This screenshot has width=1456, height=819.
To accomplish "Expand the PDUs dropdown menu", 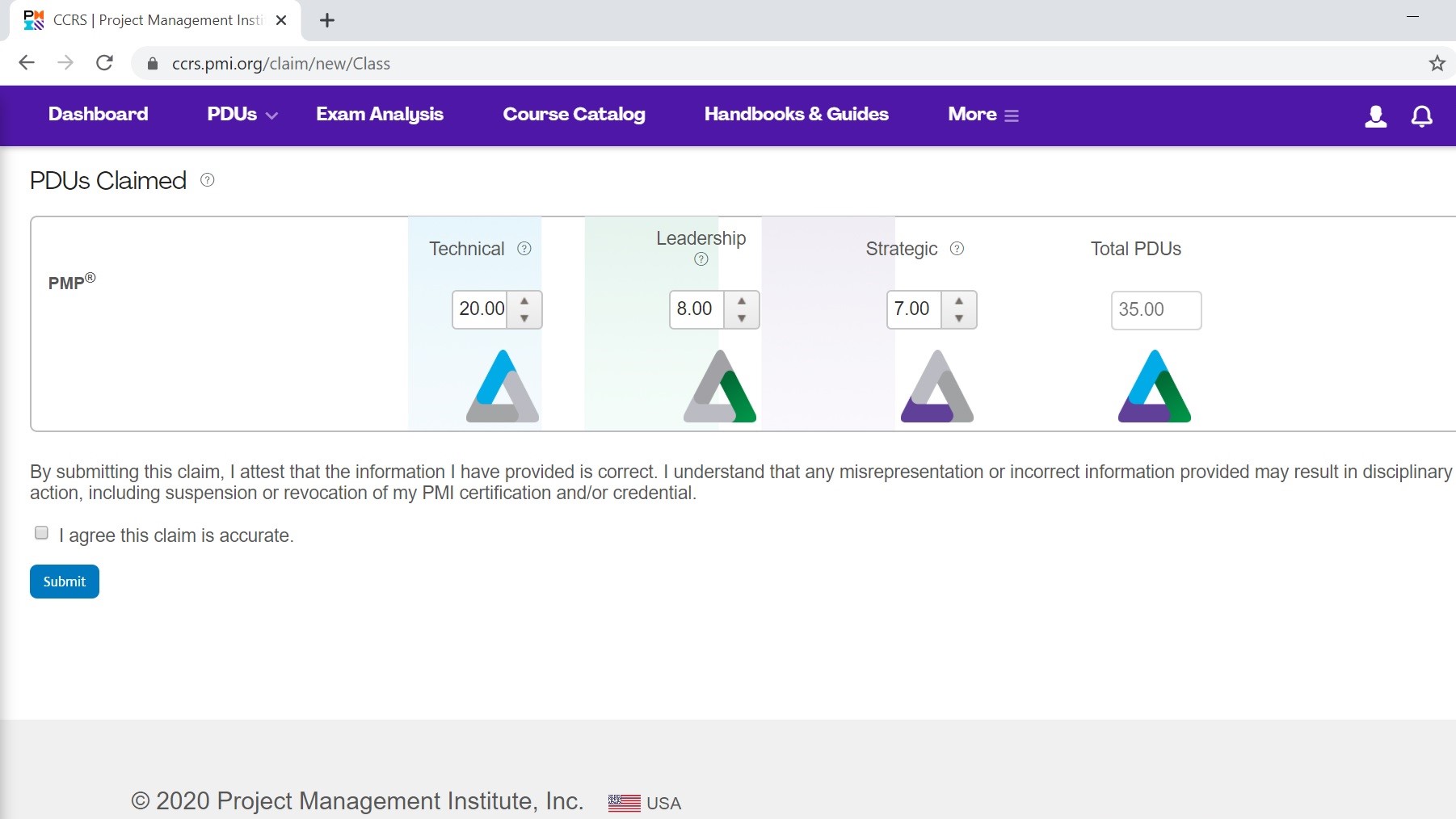I will pyautogui.click(x=240, y=114).
